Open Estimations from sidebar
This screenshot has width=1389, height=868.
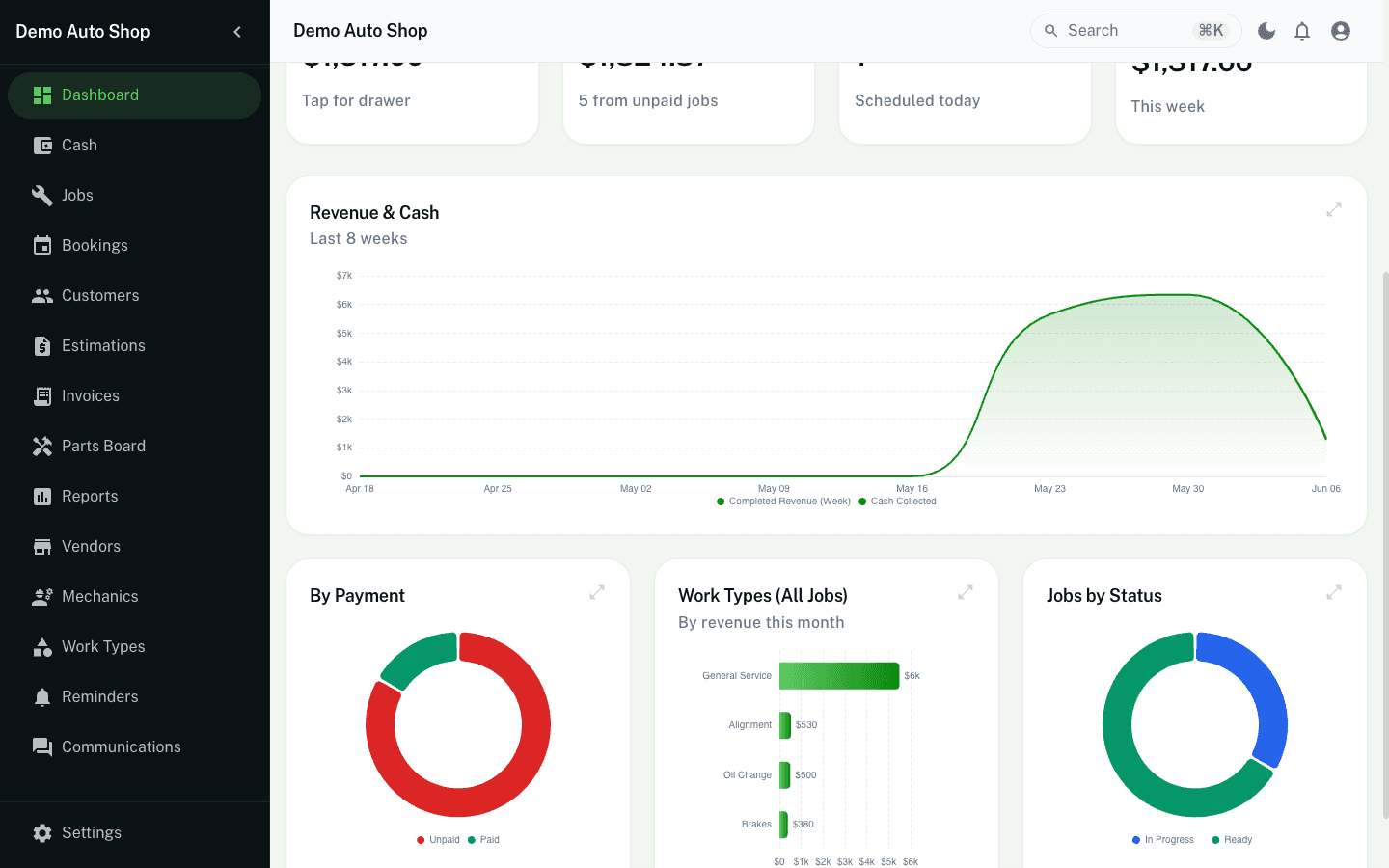134,345
